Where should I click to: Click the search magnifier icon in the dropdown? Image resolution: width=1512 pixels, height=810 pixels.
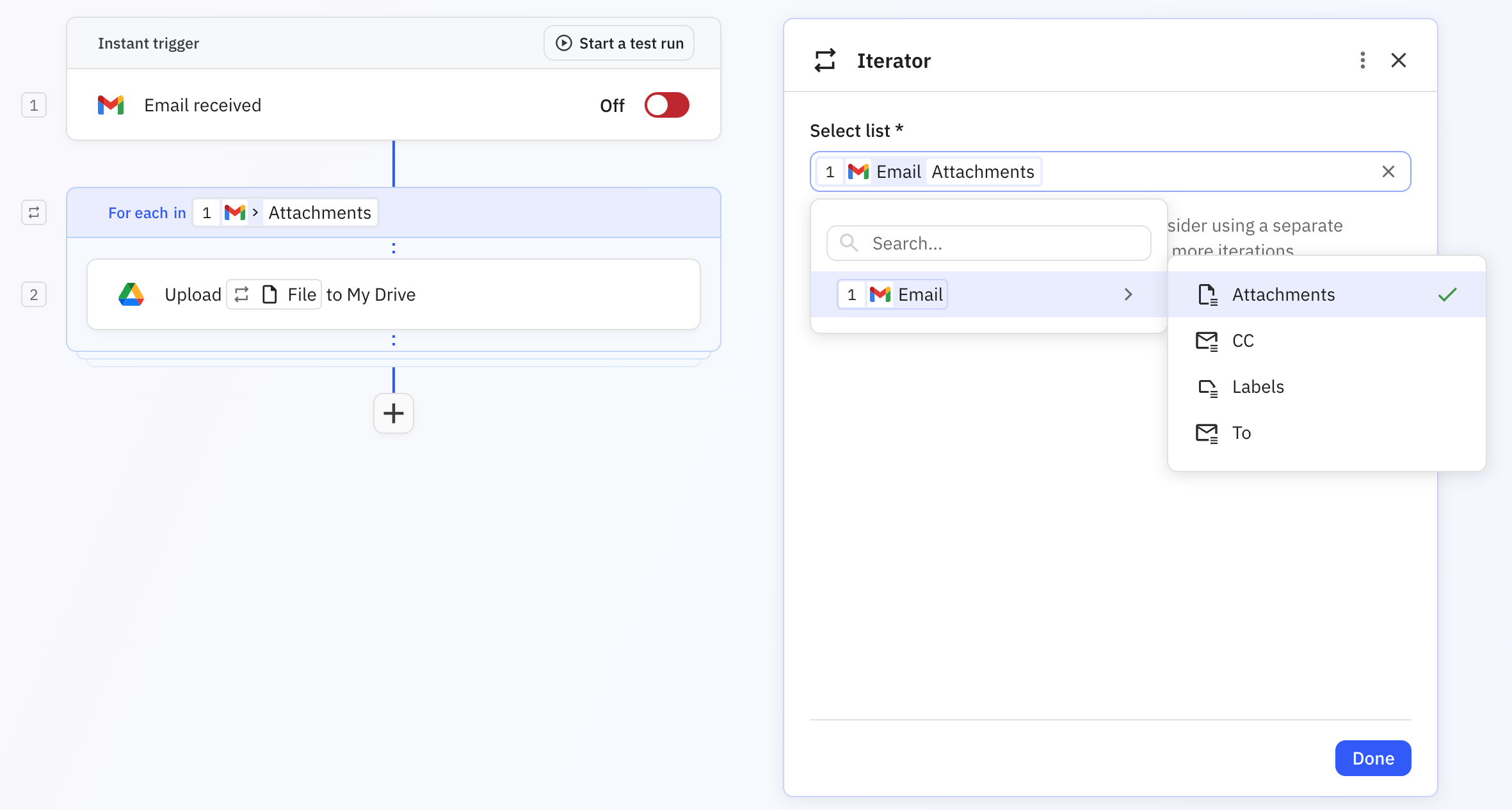[x=848, y=242]
